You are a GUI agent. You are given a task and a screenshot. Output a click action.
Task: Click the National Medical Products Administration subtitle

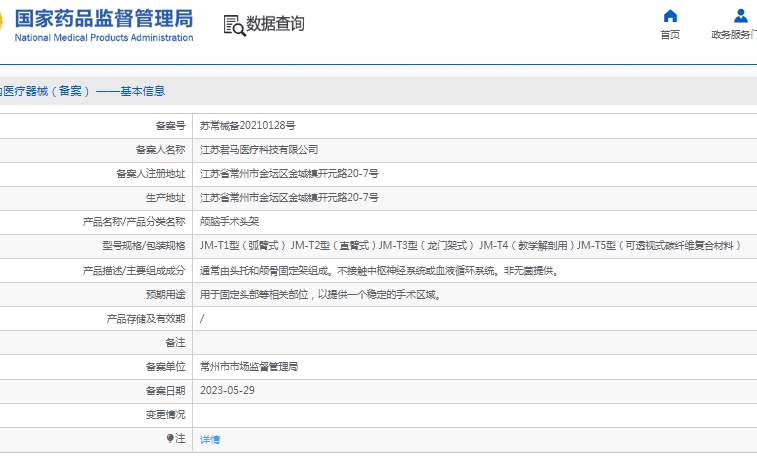[x=104, y=38]
